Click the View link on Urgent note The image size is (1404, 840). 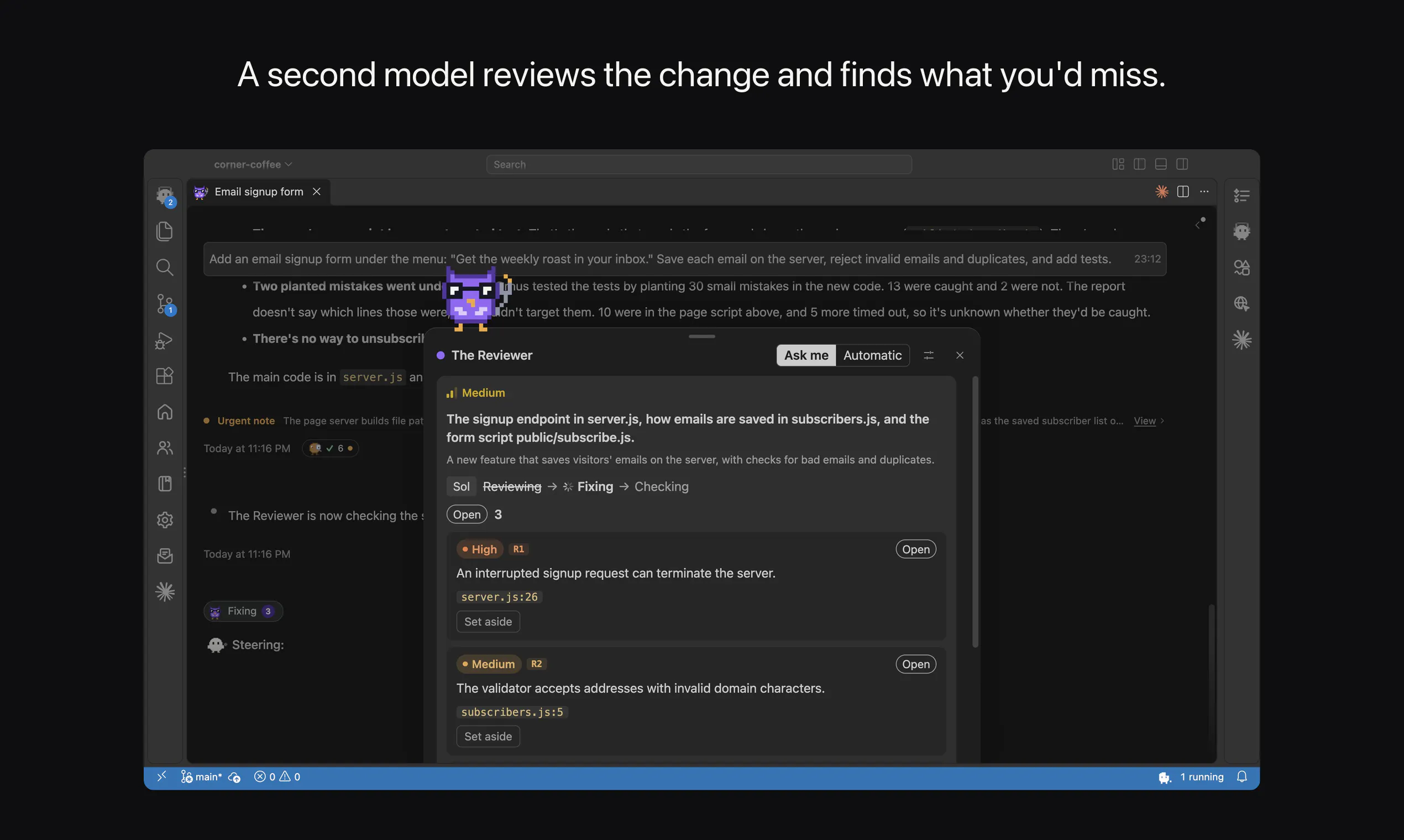click(1145, 421)
